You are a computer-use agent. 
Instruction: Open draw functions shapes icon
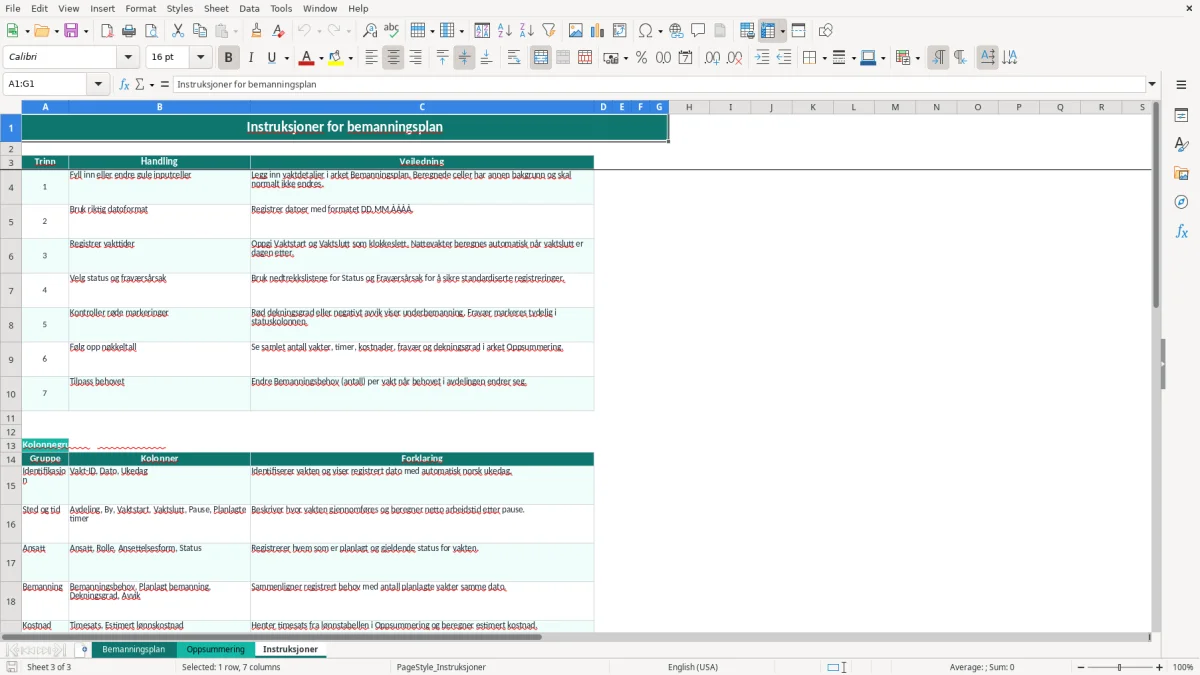pyautogui.click(x=825, y=31)
